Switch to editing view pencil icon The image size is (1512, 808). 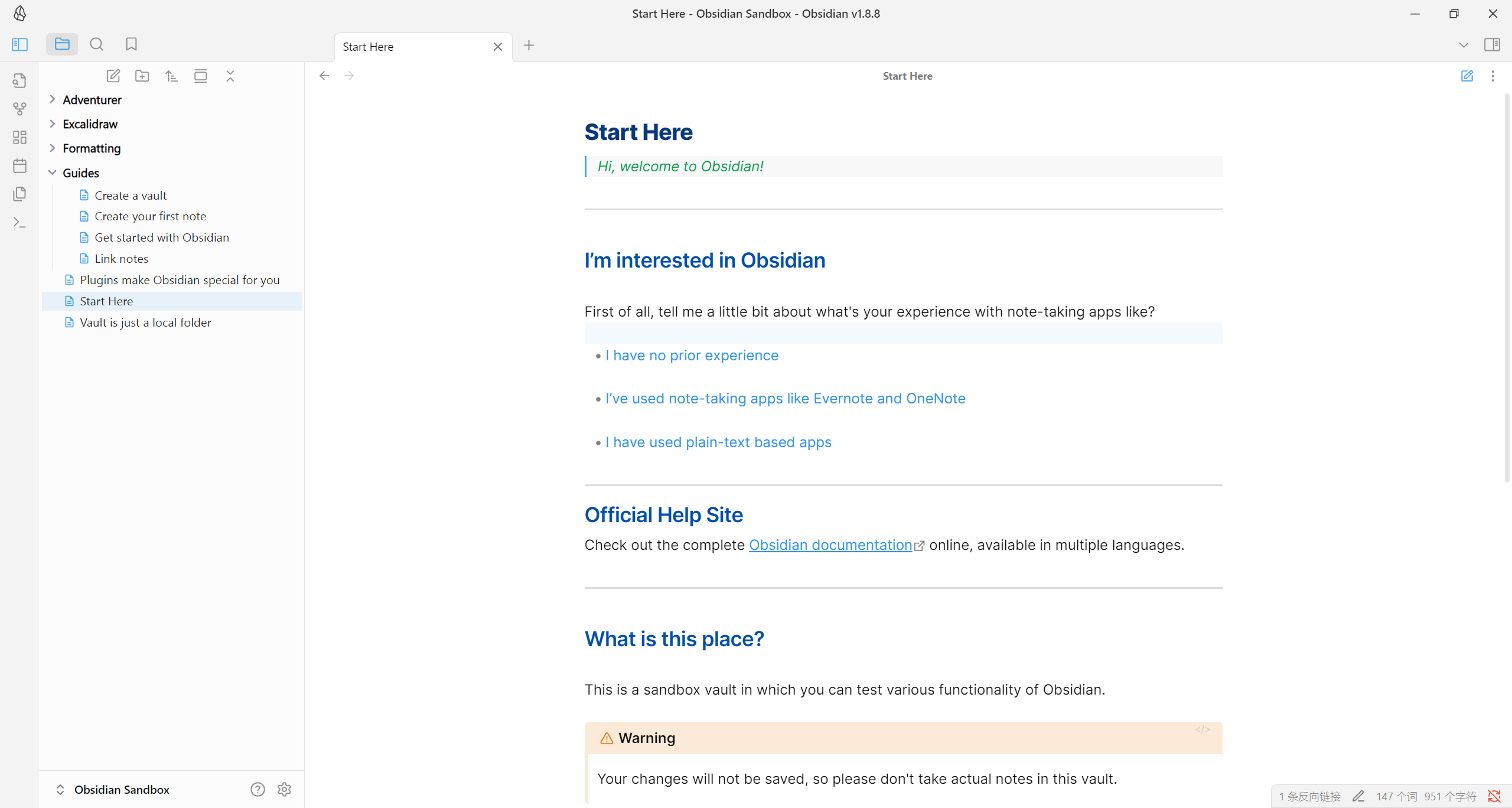(1467, 76)
